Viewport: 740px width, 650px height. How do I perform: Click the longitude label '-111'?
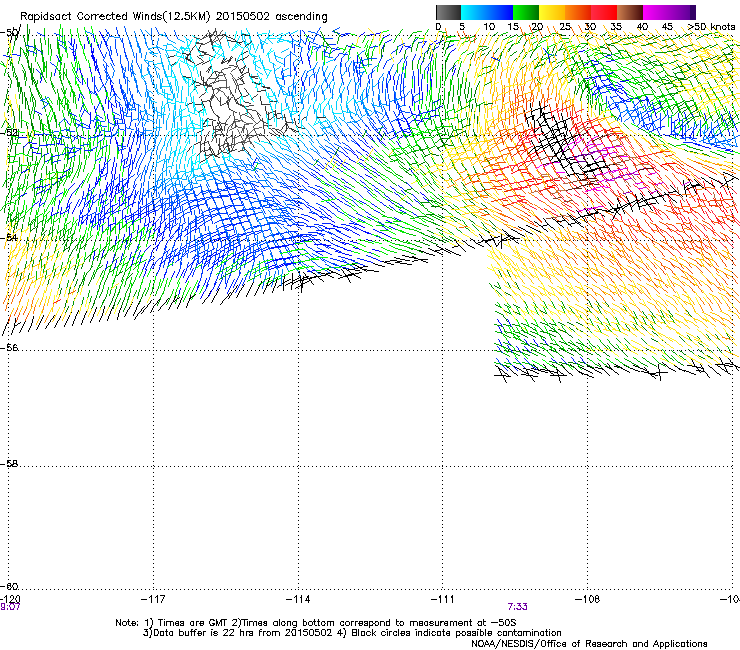click(x=443, y=599)
